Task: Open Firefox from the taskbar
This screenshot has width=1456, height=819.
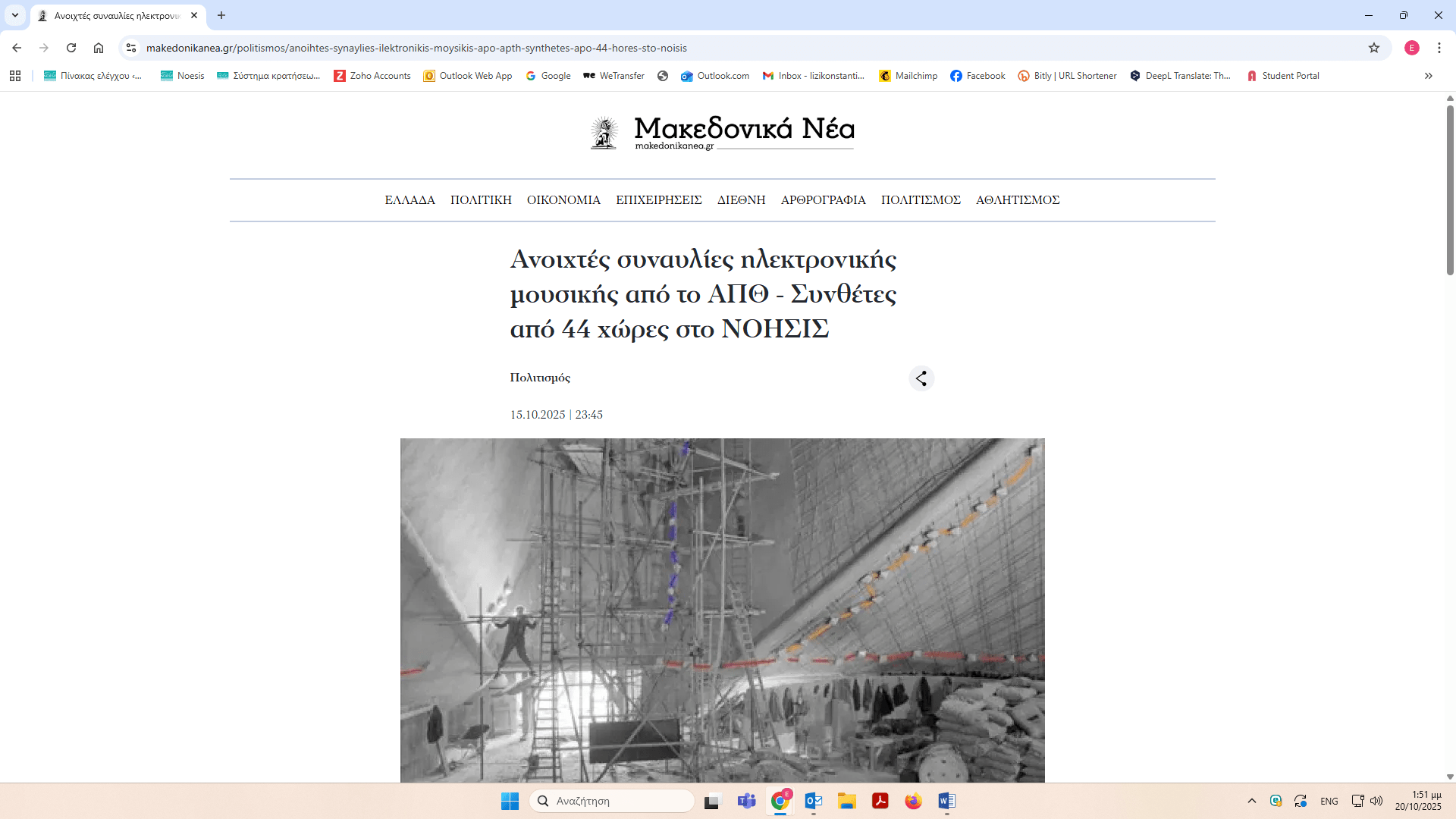Action: 913,801
